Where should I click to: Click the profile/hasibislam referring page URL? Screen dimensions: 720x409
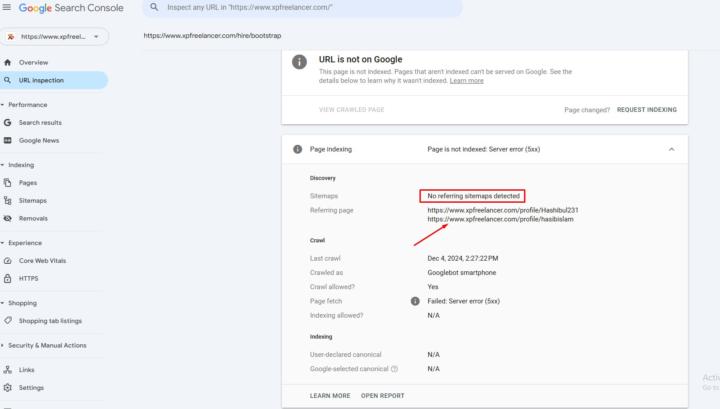click(500, 219)
